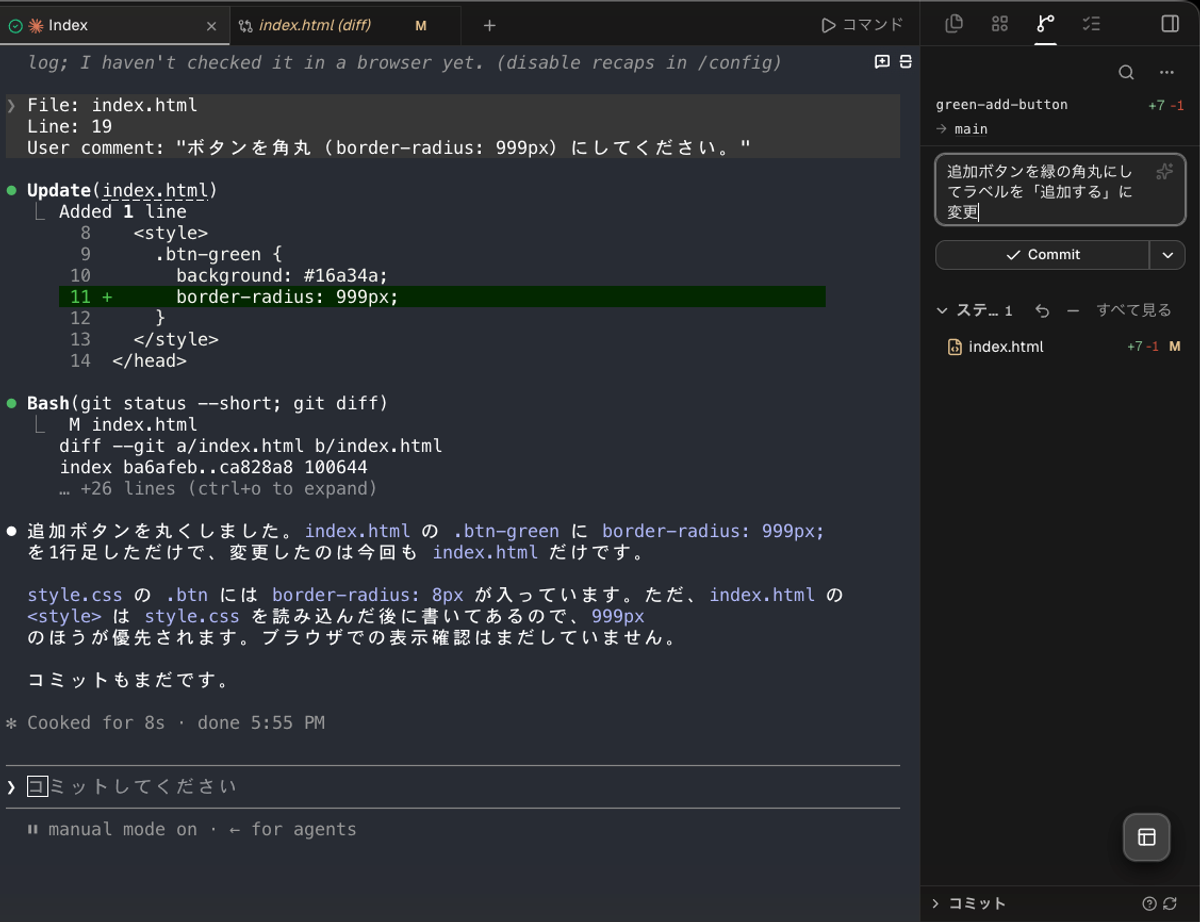Click the pause icon before manual mode
Image resolution: width=1200 pixels, height=922 pixels.
tap(33, 830)
